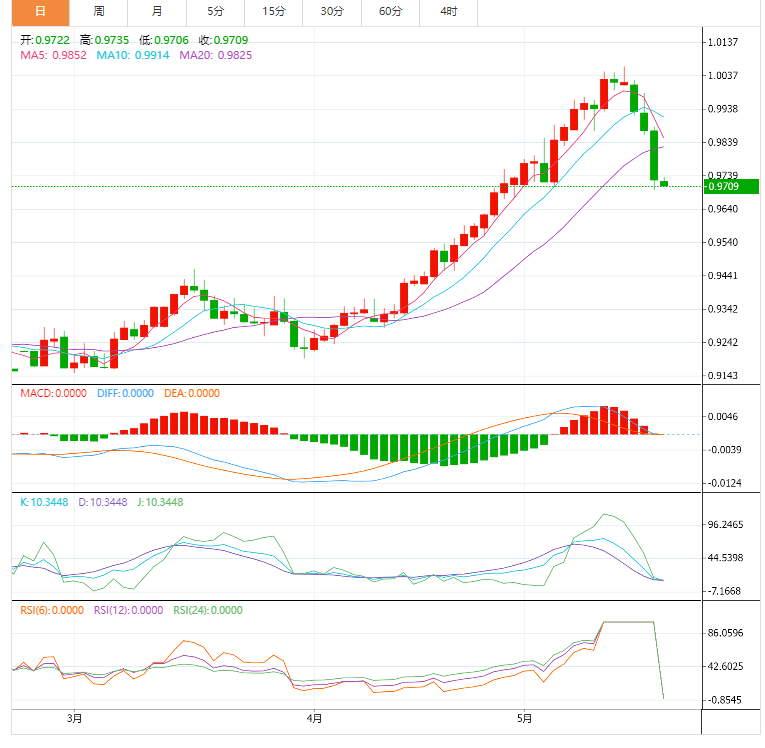The image size is (765, 748).
Task: Click the 42.6025 RSI axis value
Action: pos(725,667)
